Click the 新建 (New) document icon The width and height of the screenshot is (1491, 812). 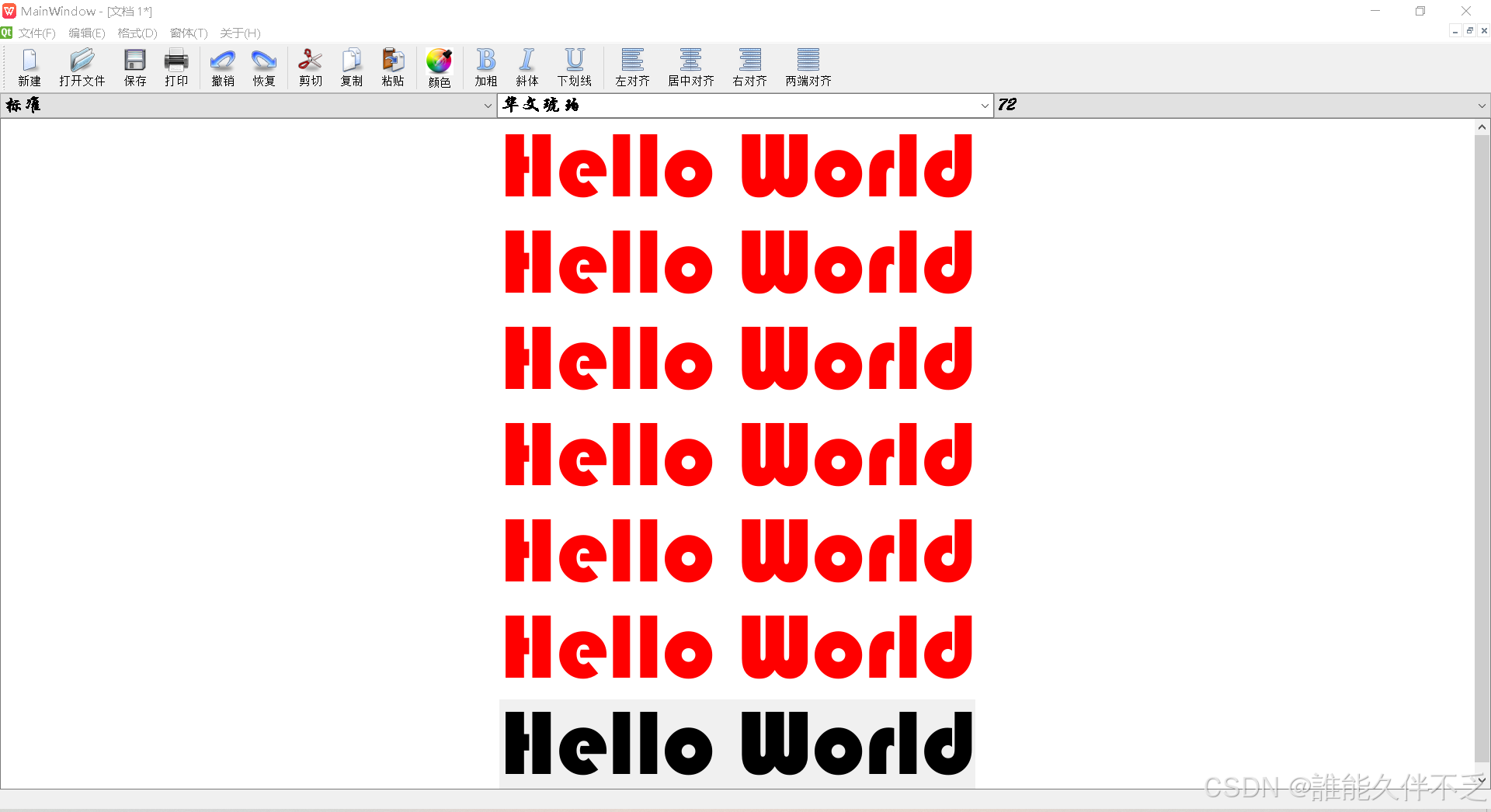tap(30, 68)
